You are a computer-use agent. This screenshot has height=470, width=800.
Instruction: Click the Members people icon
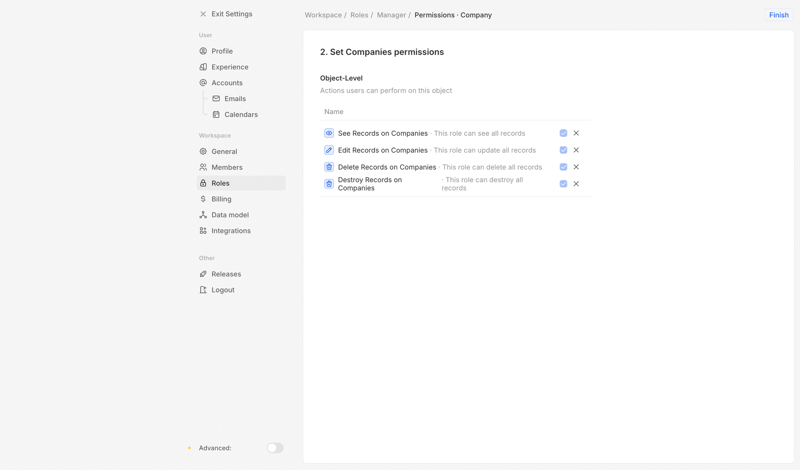[x=203, y=167]
